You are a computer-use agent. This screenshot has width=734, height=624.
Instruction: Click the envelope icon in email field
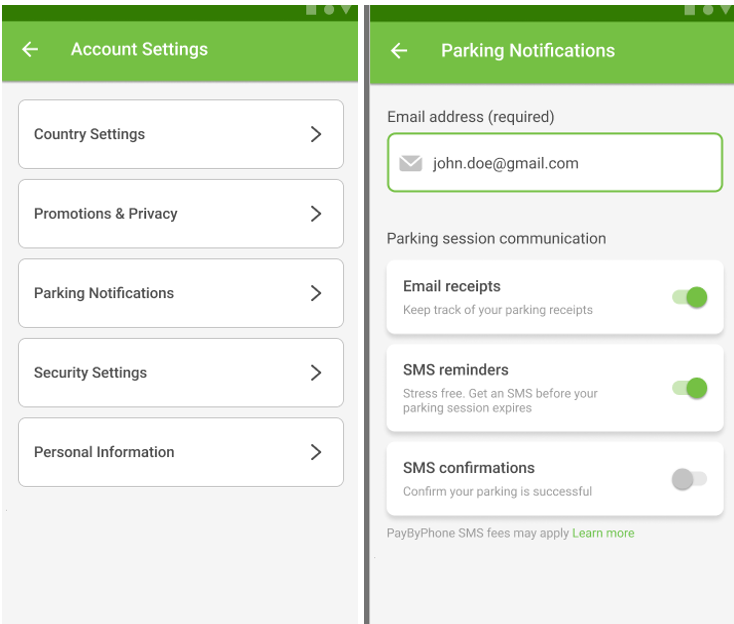[x=411, y=163]
